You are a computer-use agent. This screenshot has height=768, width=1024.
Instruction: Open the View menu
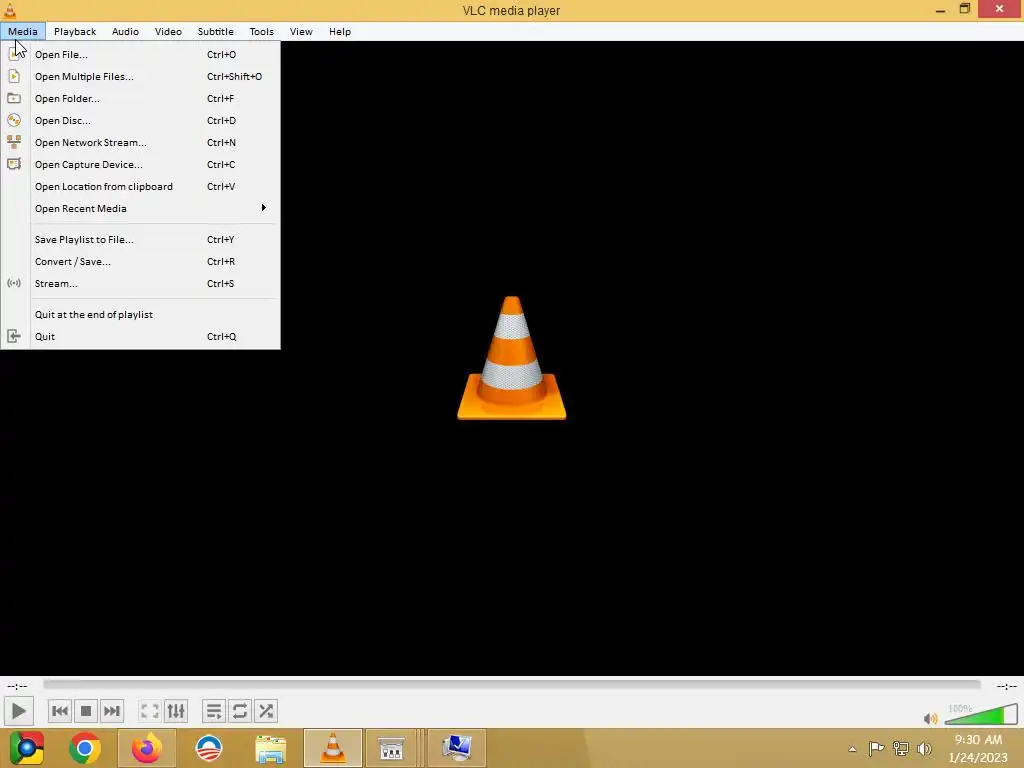tap(301, 31)
